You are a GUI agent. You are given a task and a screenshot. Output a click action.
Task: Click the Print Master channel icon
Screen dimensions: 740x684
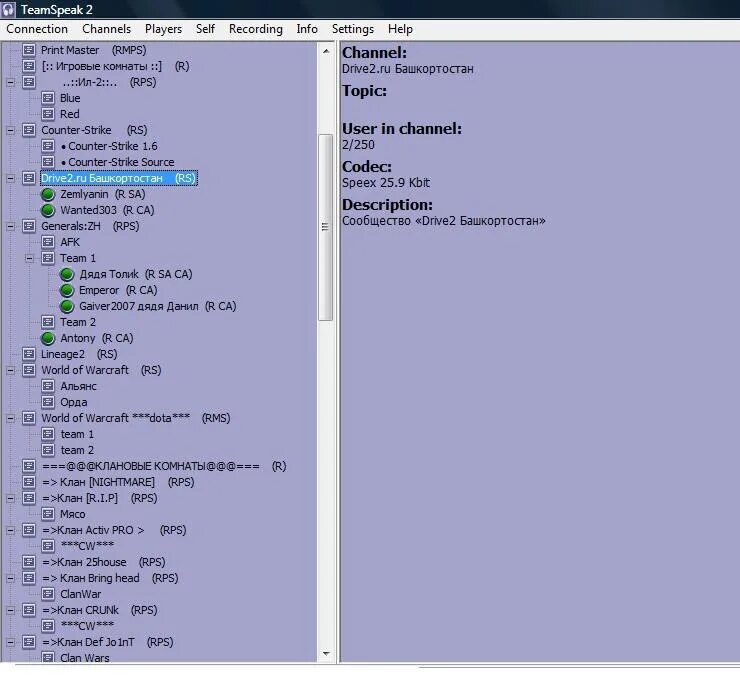(x=29, y=50)
